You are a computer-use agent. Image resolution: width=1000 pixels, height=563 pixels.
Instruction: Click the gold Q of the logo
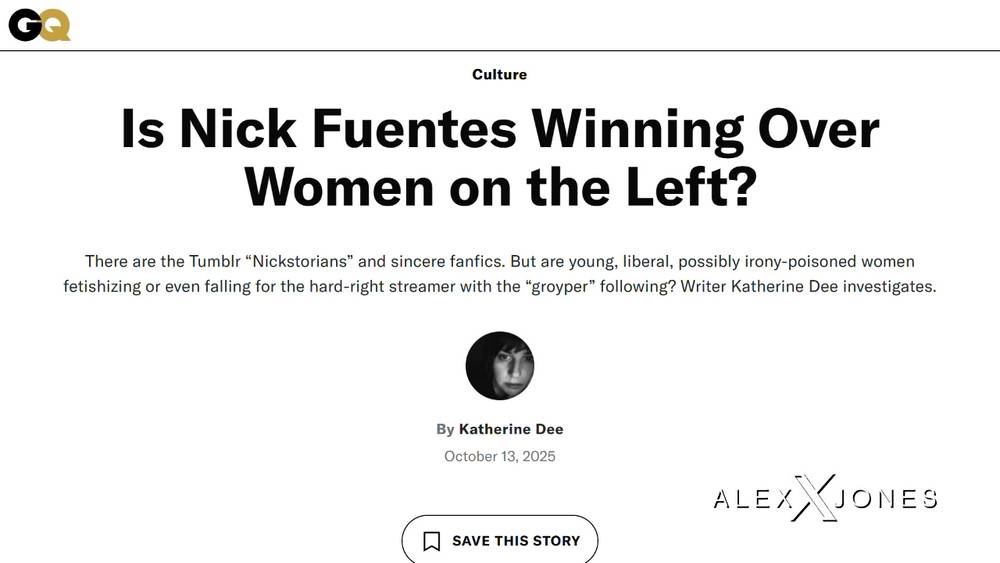coord(56,25)
